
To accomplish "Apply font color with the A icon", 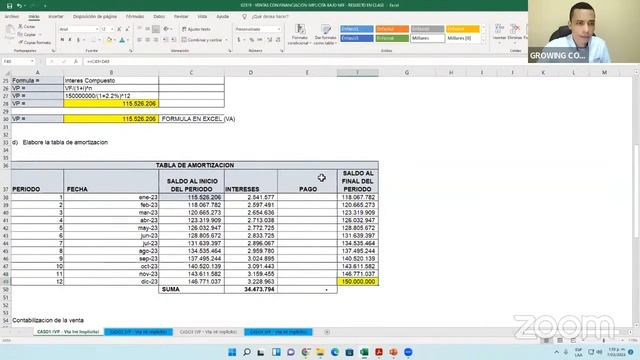I will [x=122, y=40].
